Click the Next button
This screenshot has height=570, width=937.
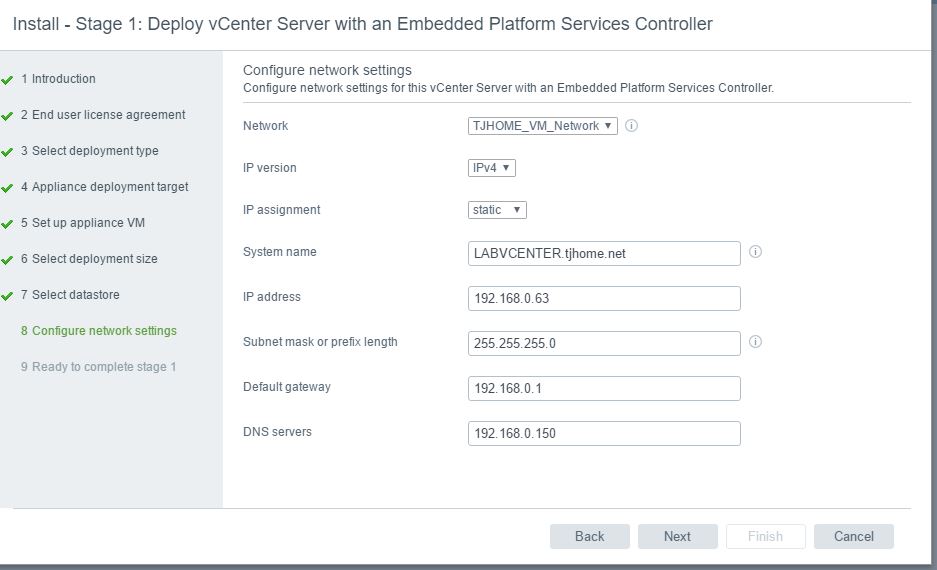coord(677,537)
